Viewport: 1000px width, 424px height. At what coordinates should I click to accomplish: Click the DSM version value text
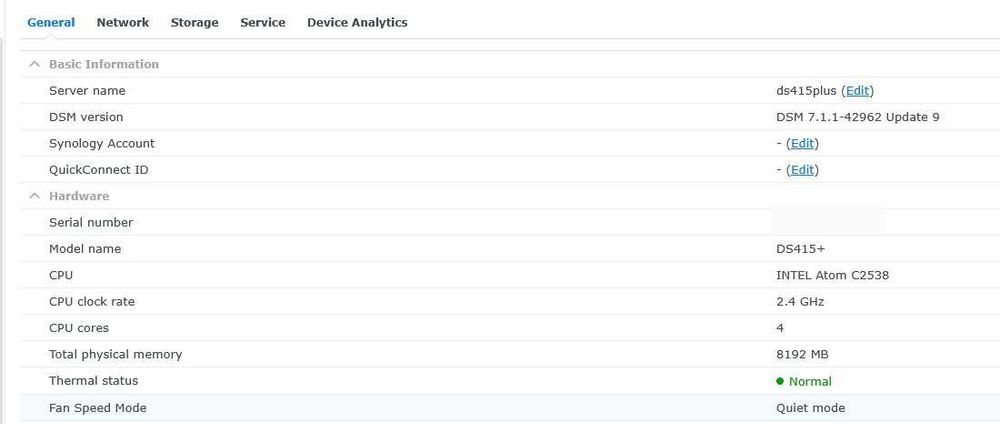[x=857, y=117]
